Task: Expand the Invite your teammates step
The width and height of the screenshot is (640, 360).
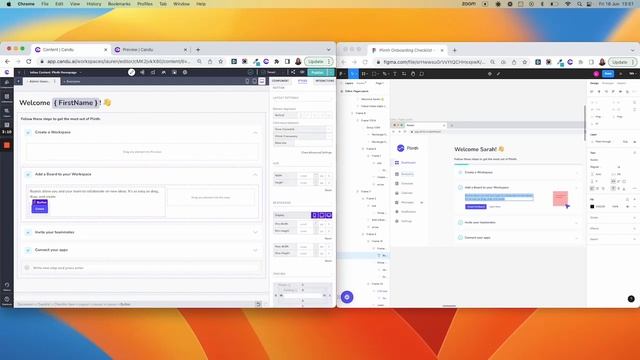Action: [256, 232]
